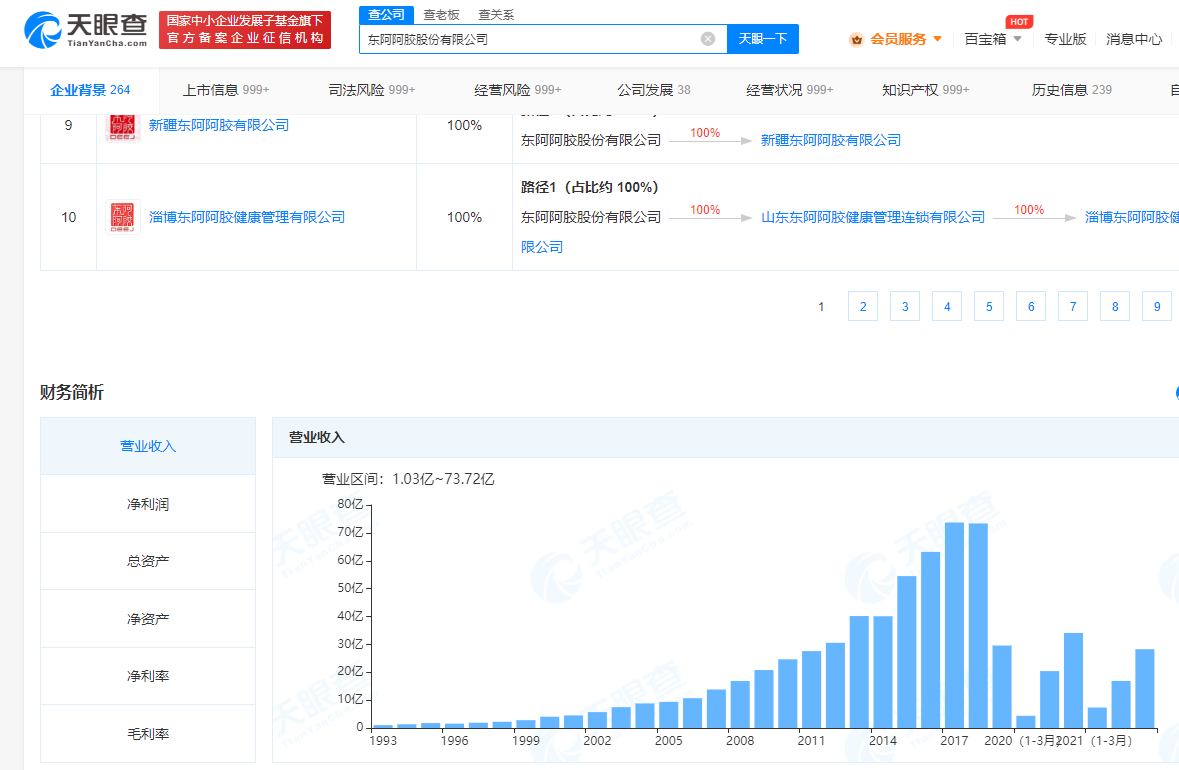The height and width of the screenshot is (770, 1179).
Task: Click in the company search field
Action: 530,39
